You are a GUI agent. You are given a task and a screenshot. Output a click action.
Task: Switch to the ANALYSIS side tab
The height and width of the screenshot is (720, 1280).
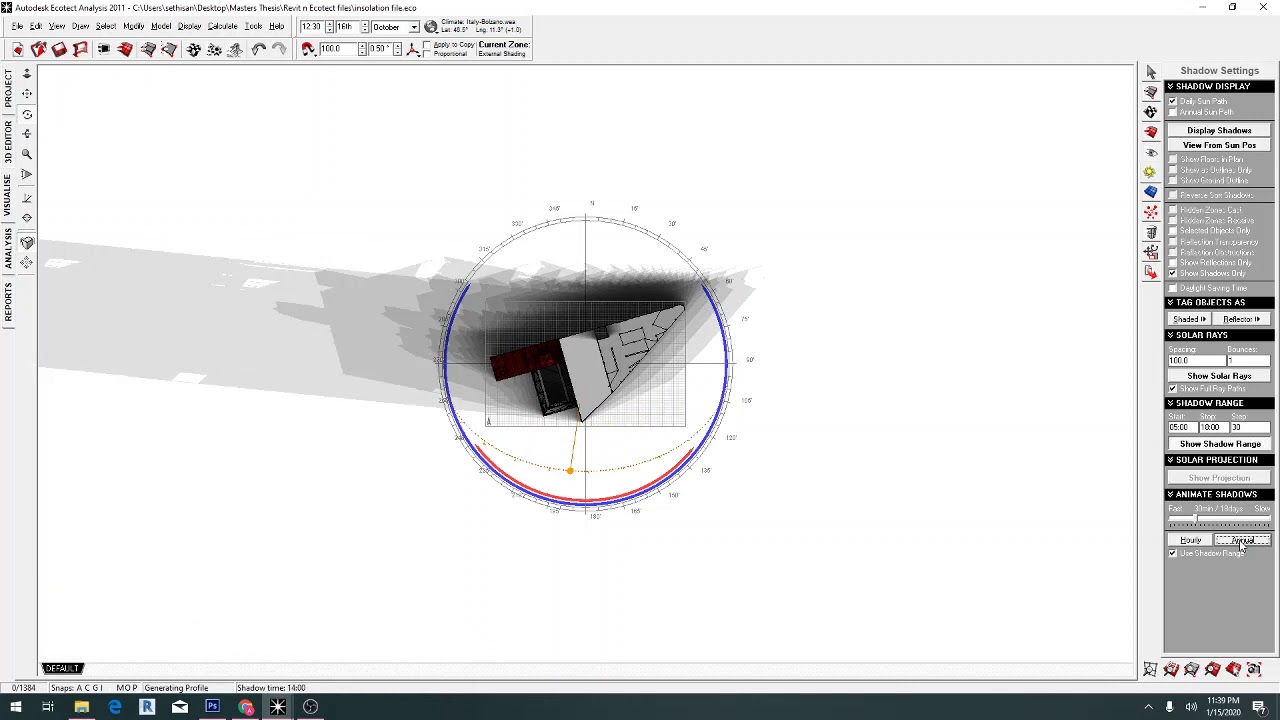point(8,251)
